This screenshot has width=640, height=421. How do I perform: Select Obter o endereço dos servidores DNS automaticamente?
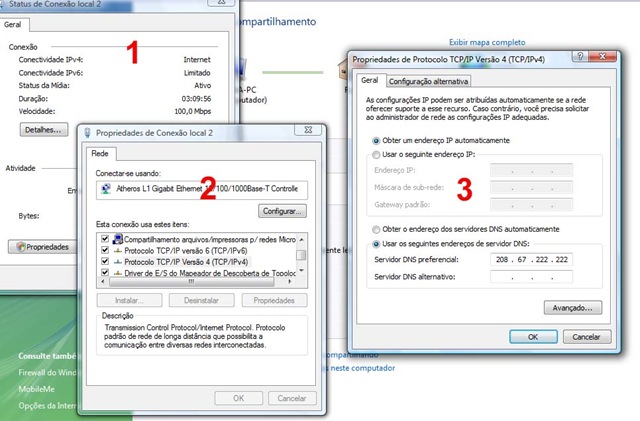tap(376, 229)
